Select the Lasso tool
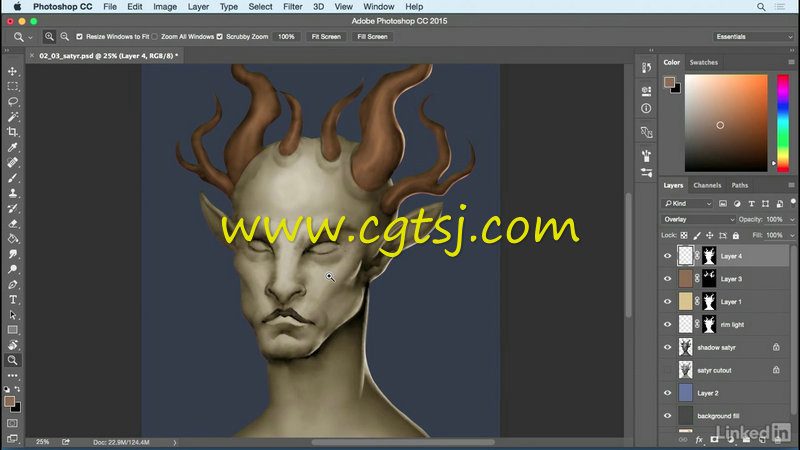The height and width of the screenshot is (450, 800). coord(13,102)
